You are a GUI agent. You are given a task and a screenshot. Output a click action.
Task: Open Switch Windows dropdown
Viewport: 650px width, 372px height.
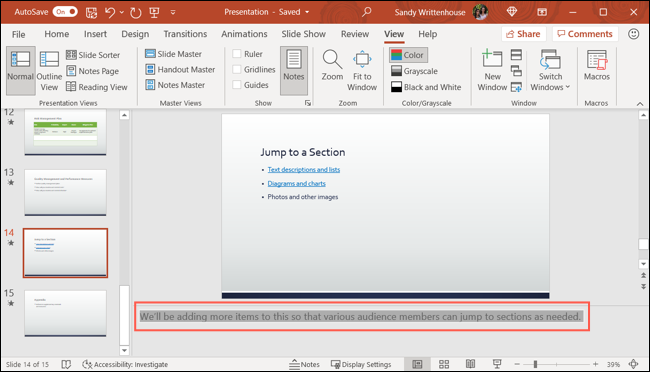point(550,70)
